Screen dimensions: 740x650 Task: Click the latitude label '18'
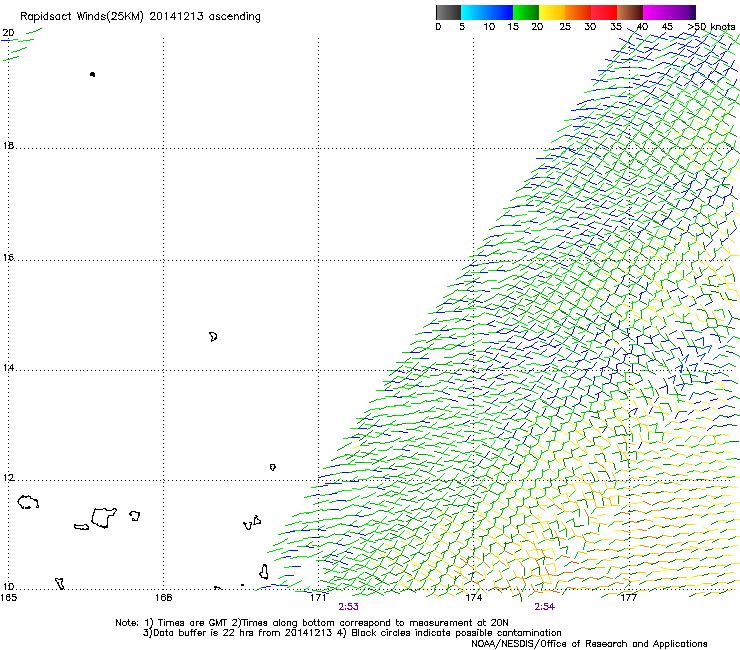[x=8, y=145]
